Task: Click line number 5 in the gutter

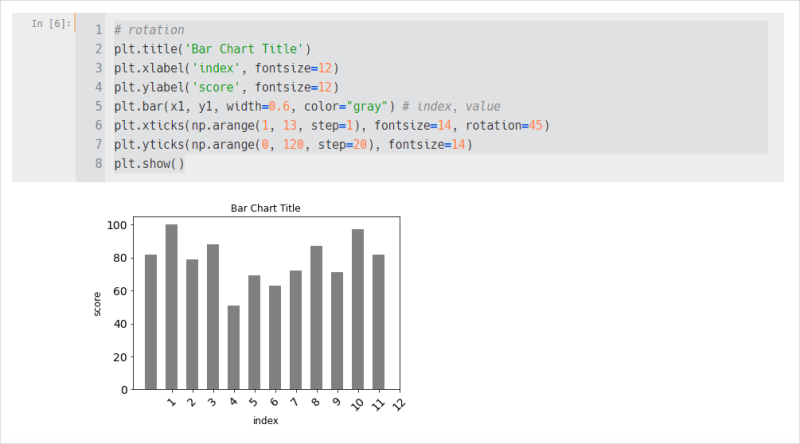Action: click(x=98, y=107)
